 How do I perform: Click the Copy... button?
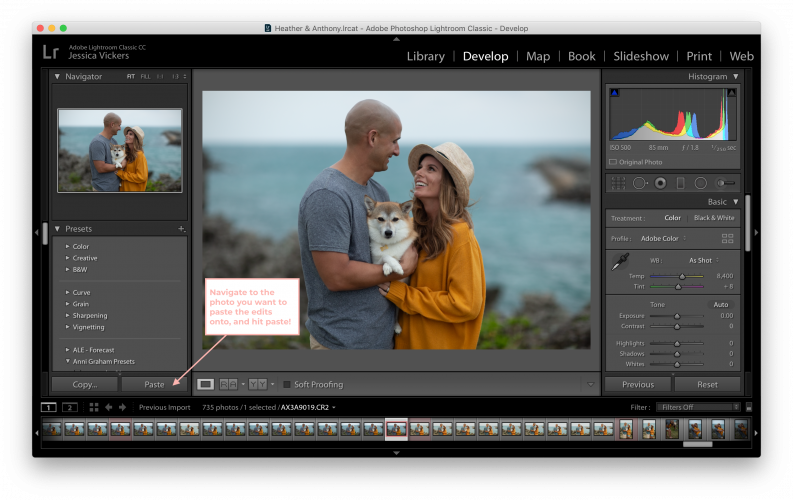85,385
